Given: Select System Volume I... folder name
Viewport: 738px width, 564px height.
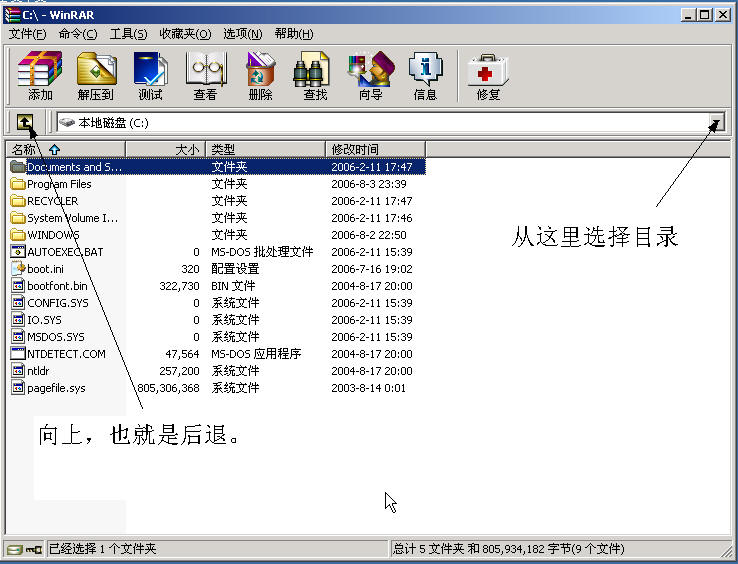Looking at the screenshot, I should coord(72,218).
